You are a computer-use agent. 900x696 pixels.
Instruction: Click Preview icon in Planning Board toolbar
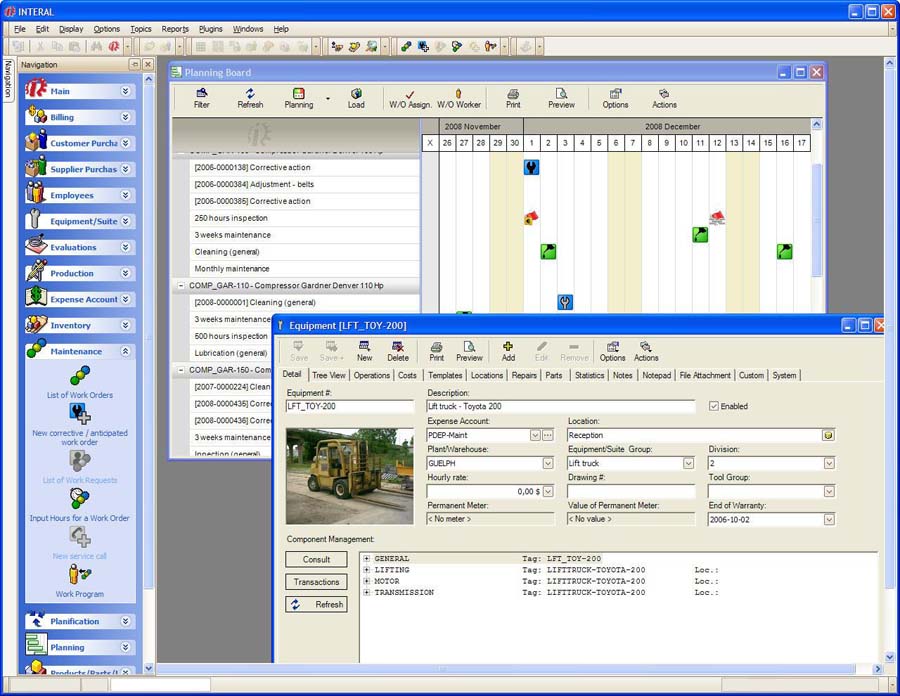[561, 99]
